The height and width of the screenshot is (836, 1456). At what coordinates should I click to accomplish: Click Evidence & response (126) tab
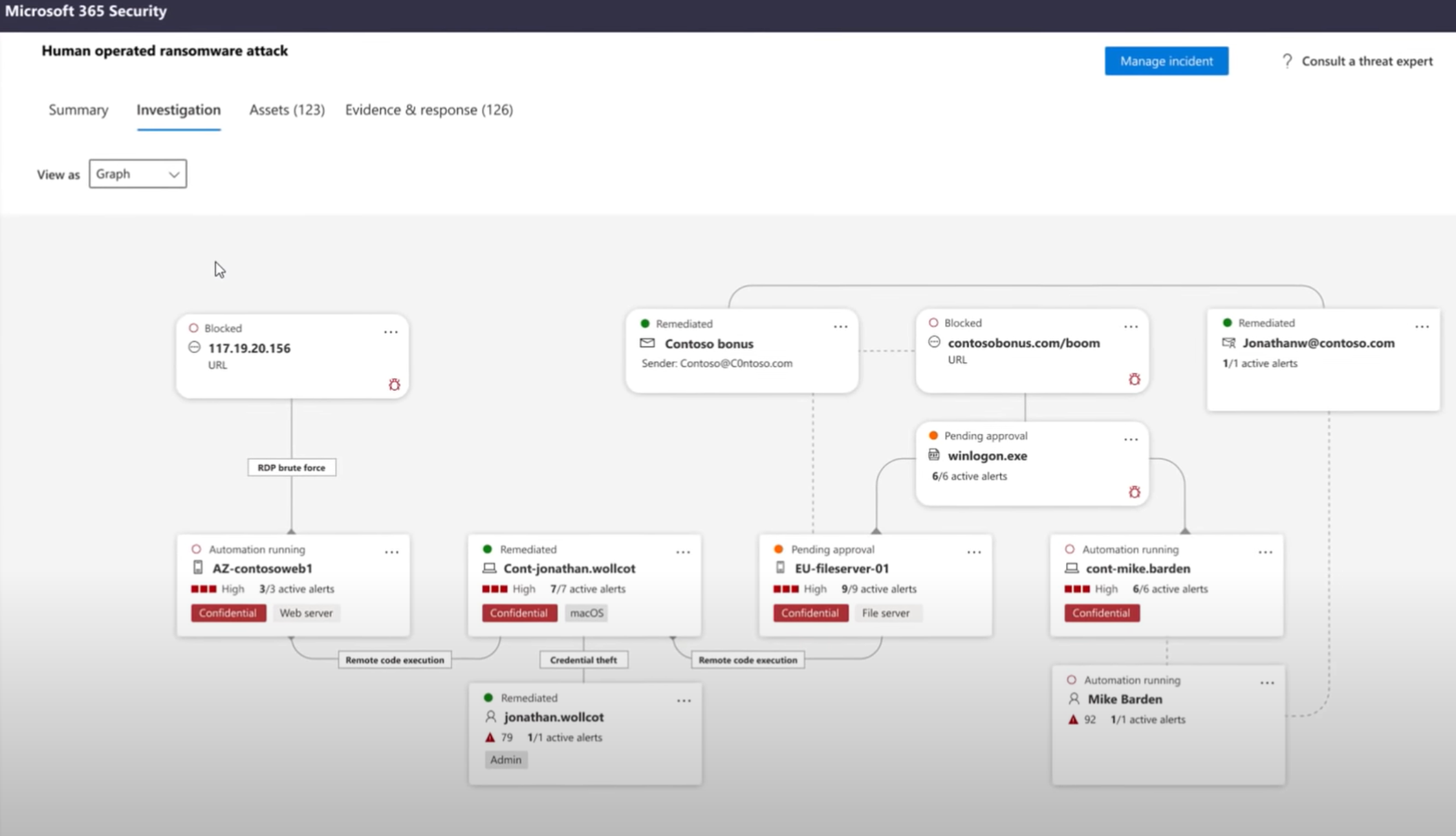(428, 109)
